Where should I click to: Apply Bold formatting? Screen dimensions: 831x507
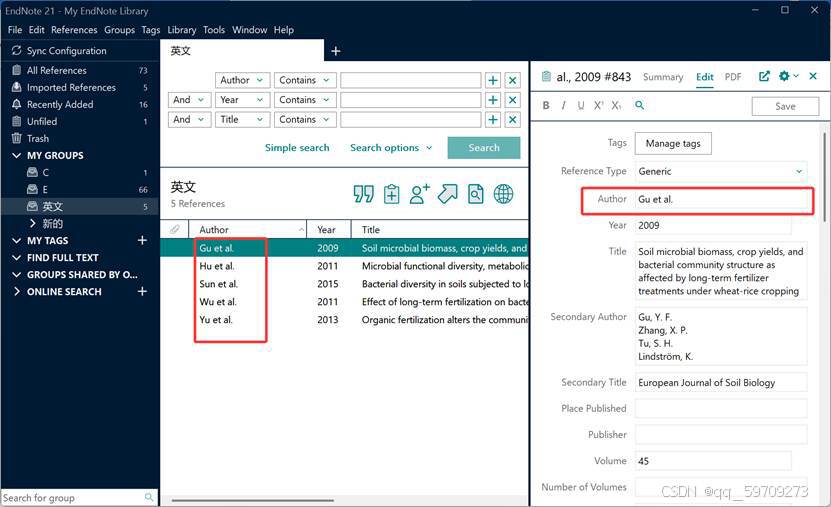(x=546, y=105)
